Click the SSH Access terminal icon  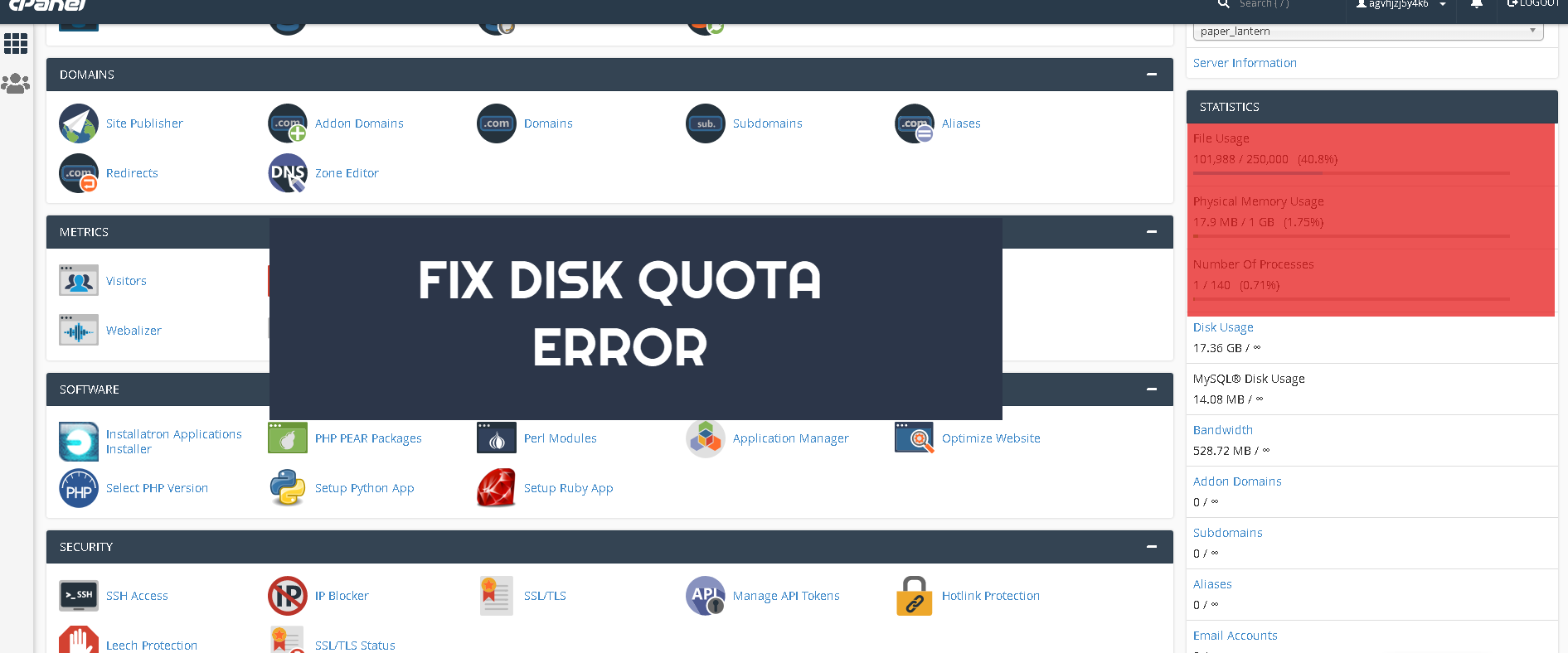tap(79, 595)
